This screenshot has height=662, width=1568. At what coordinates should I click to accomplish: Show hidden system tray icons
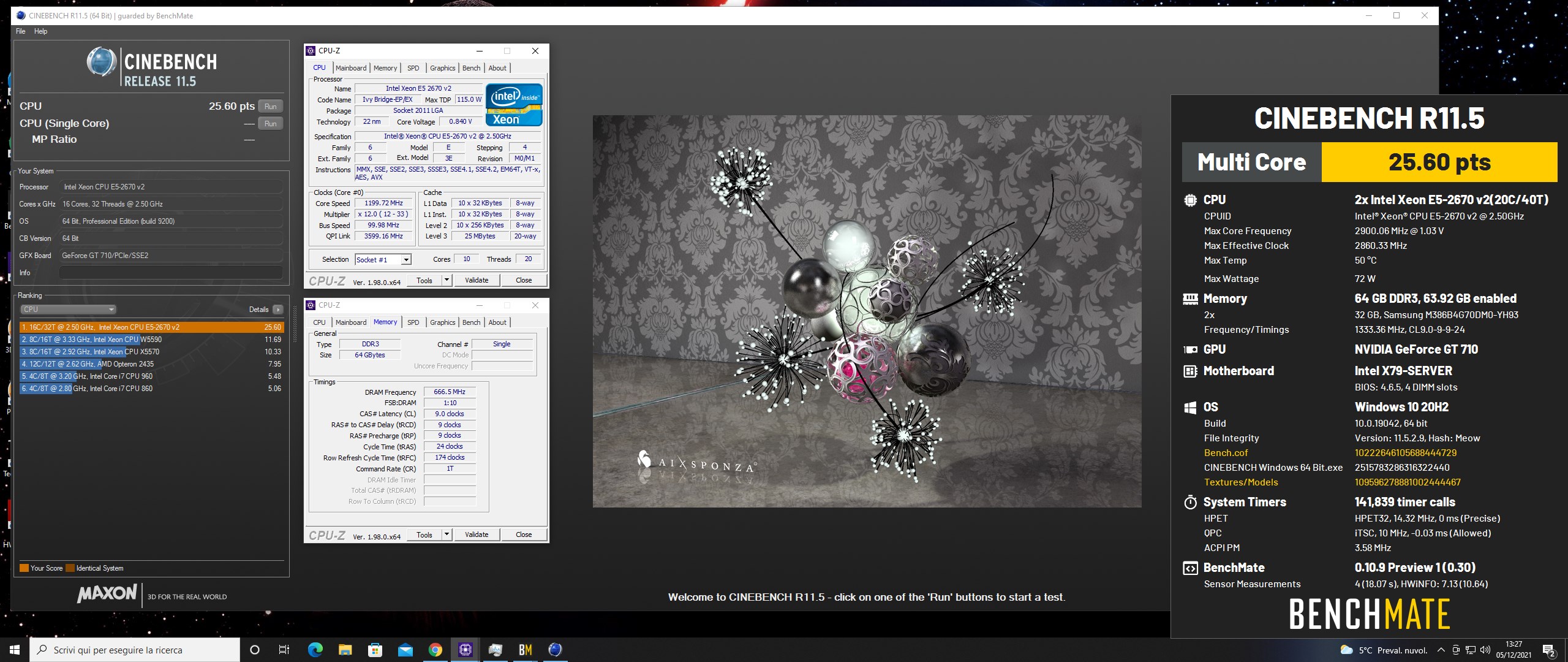pyautogui.click(x=1441, y=650)
